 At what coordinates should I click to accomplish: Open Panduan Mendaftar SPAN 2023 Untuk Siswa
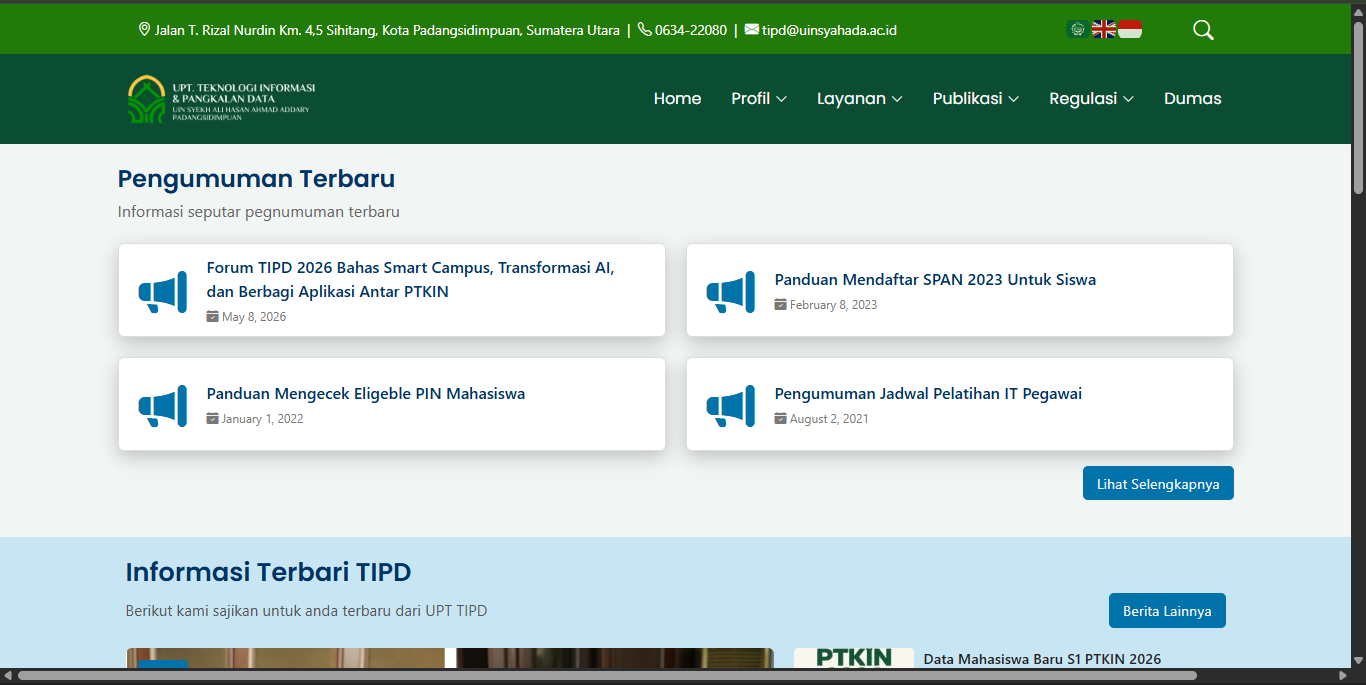coord(935,280)
